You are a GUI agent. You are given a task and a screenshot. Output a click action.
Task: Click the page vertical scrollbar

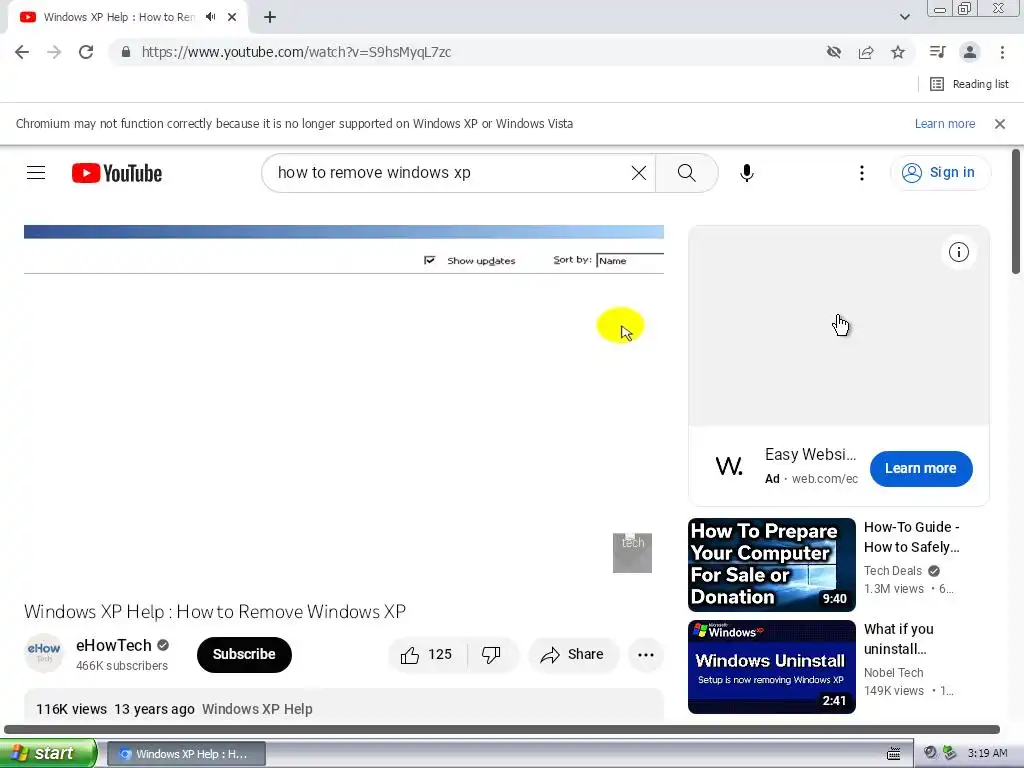[1016, 212]
